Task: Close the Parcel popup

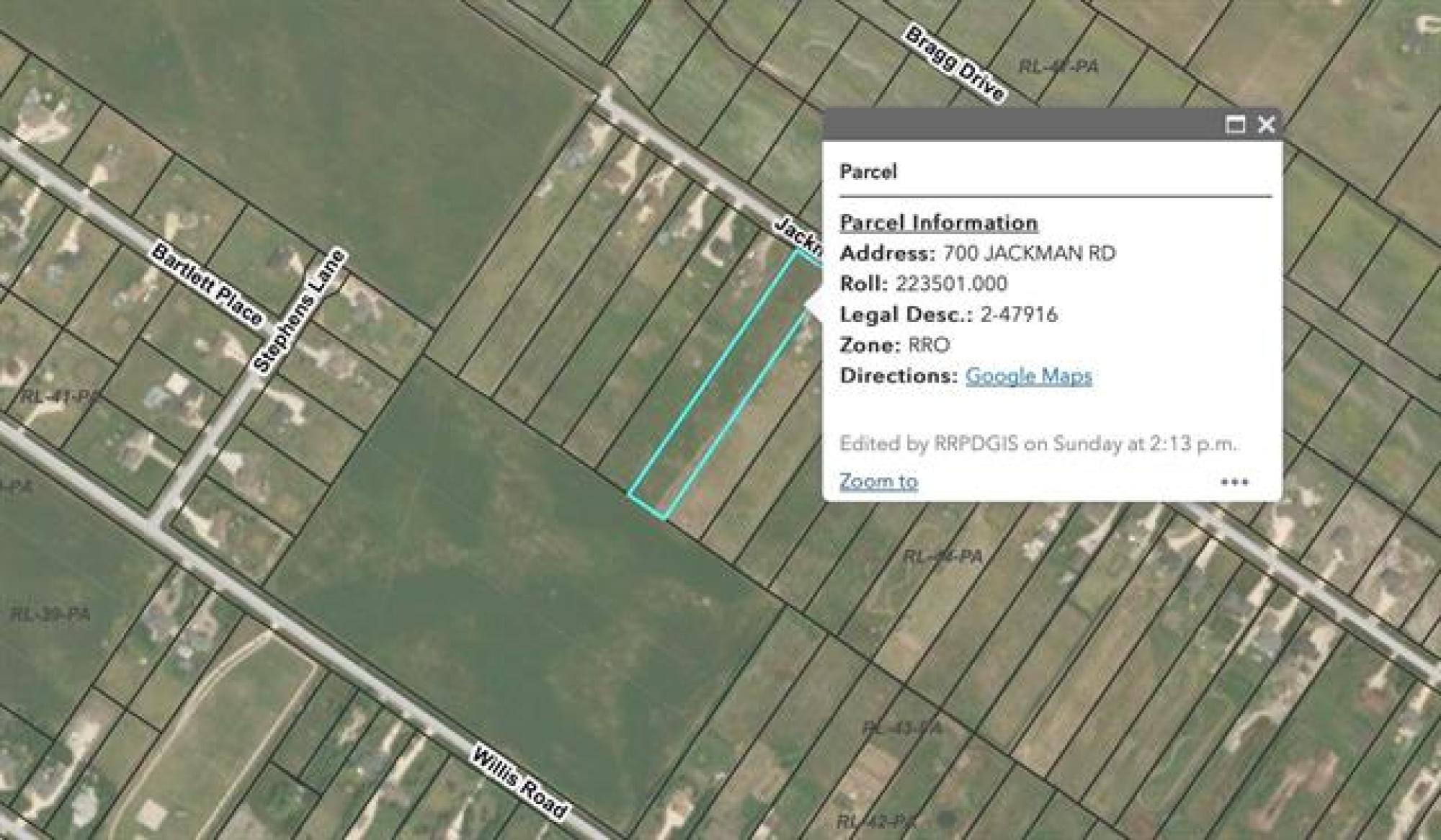Action: pyautogui.click(x=1266, y=125)
